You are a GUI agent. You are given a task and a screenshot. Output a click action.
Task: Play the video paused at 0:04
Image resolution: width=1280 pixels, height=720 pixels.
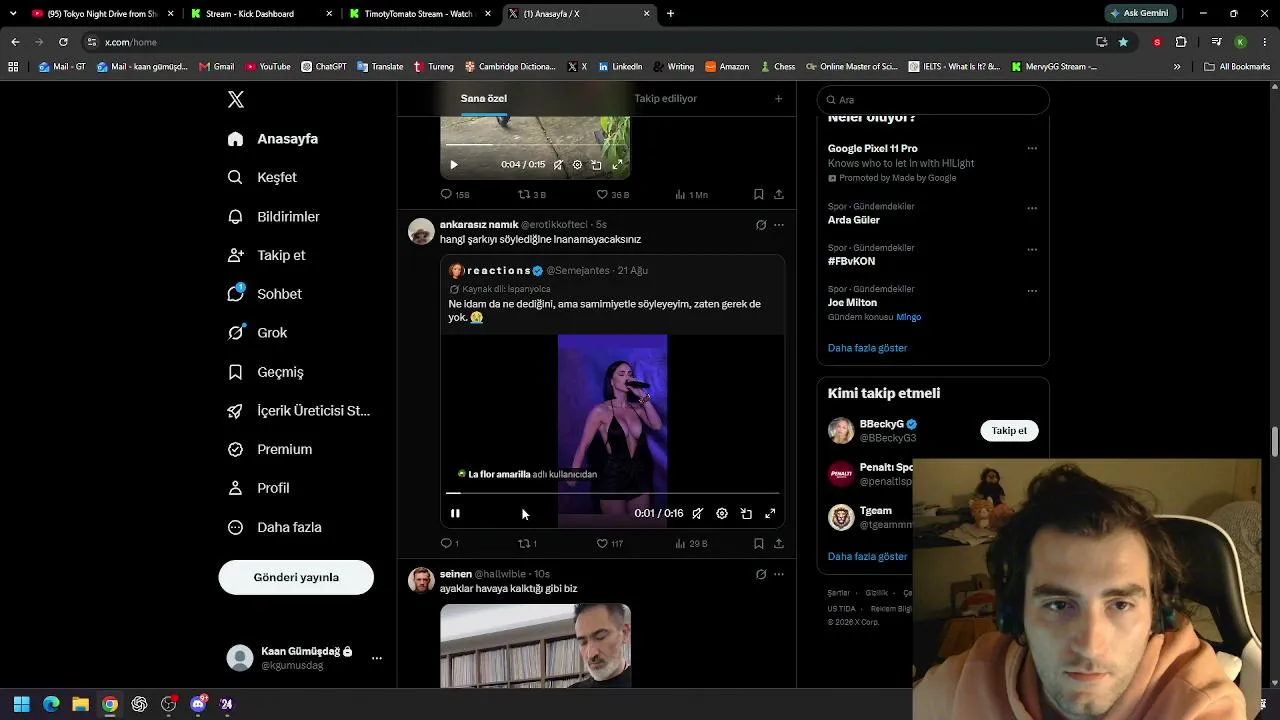click(x=453, y=165)
